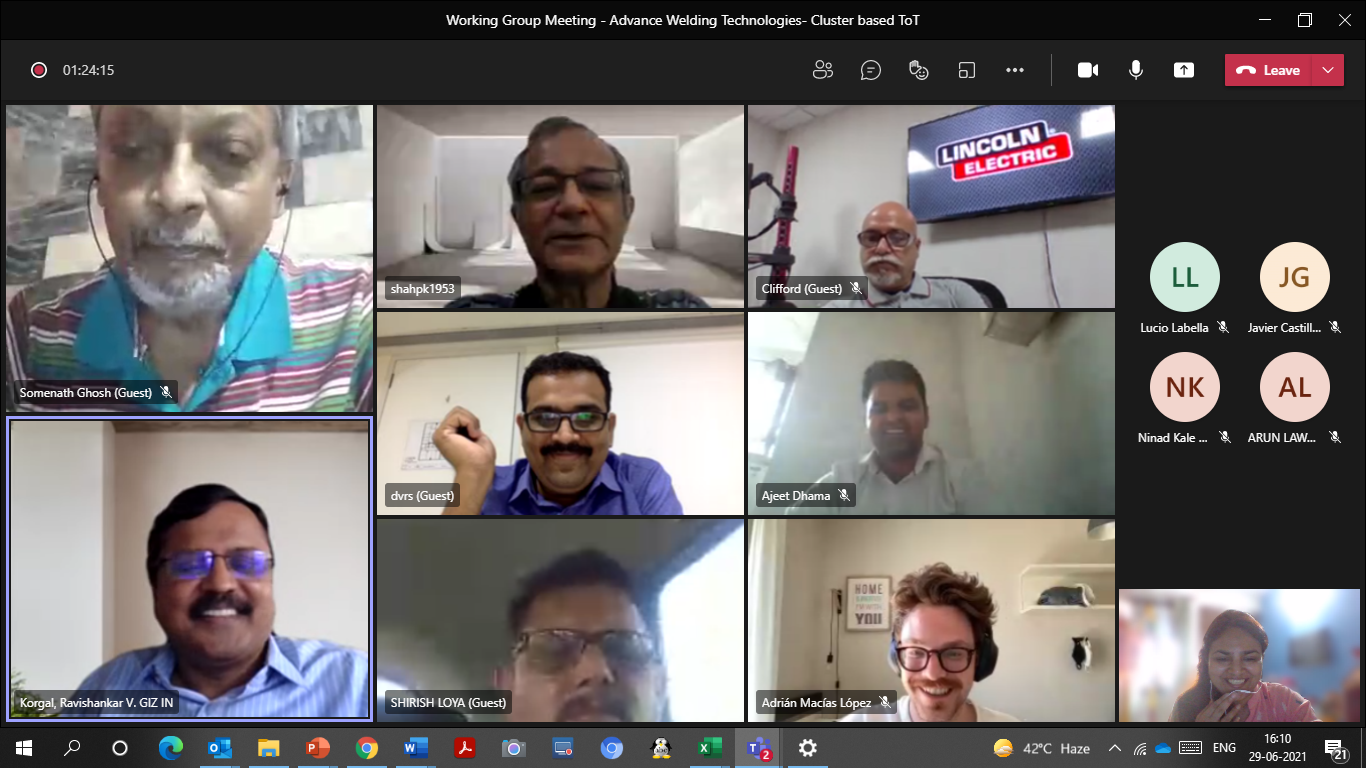
Task: Open the More actions ellipsis menu
Action: point(1015,70)
